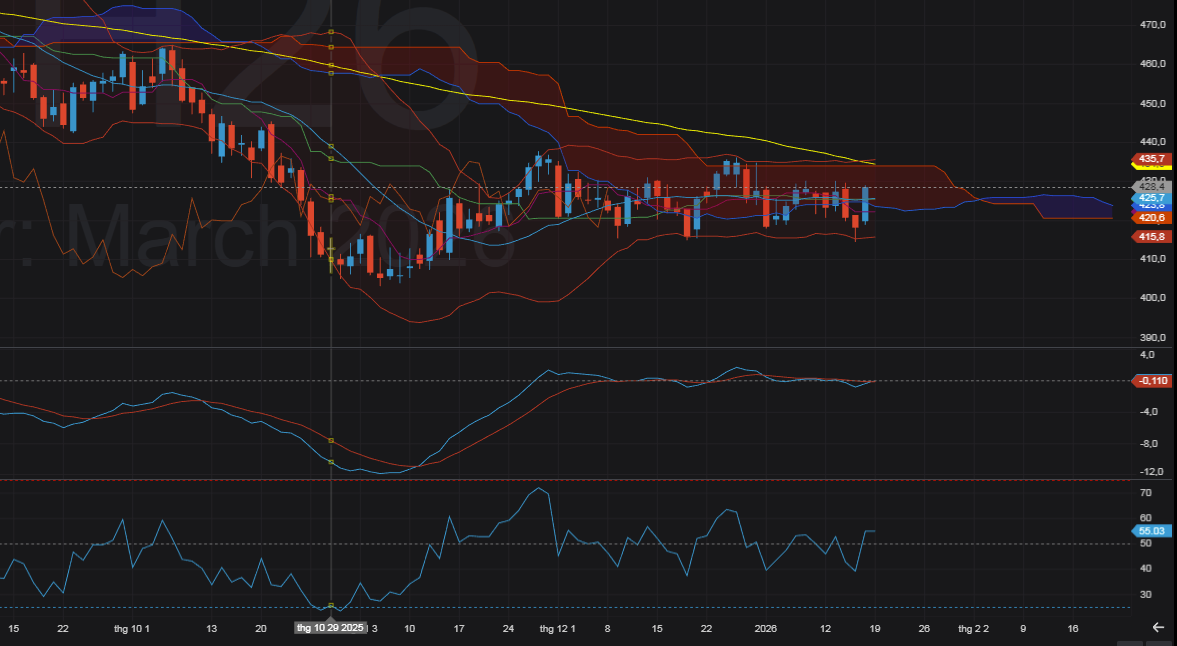Click the 470,0 level on price scale

pos(1153,24)
